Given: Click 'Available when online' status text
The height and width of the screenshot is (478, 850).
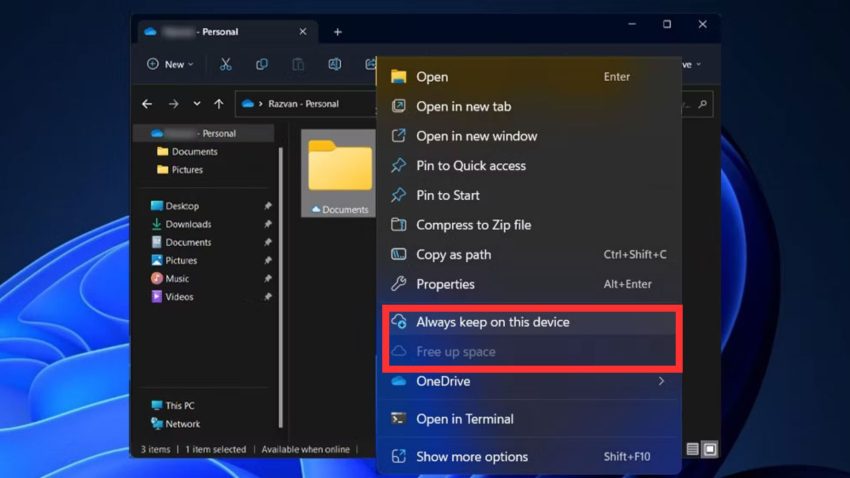Looking at the screenshot, I should [x=305, y=449].
